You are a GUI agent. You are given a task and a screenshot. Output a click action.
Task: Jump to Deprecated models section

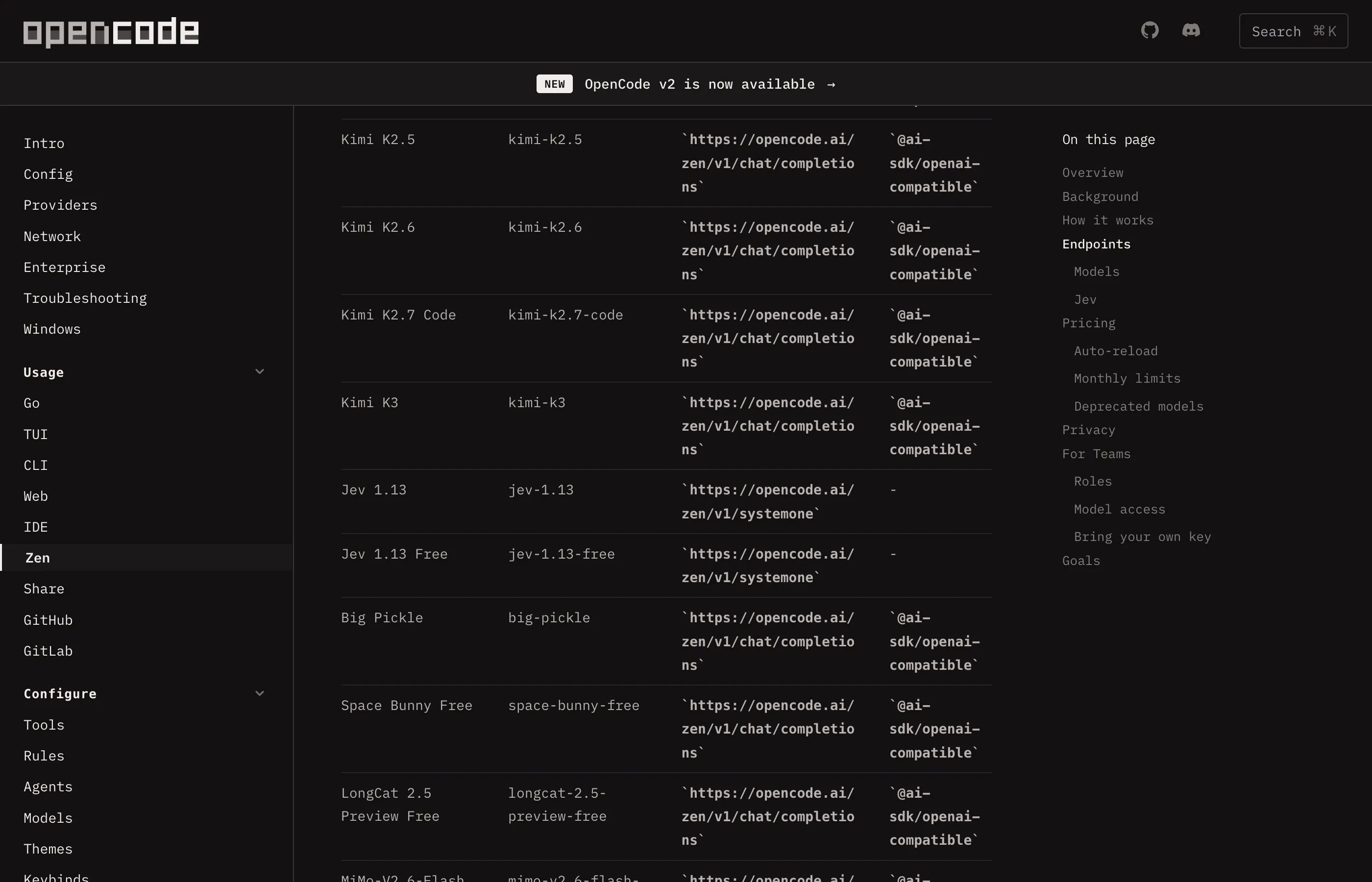pos(1138,406)
